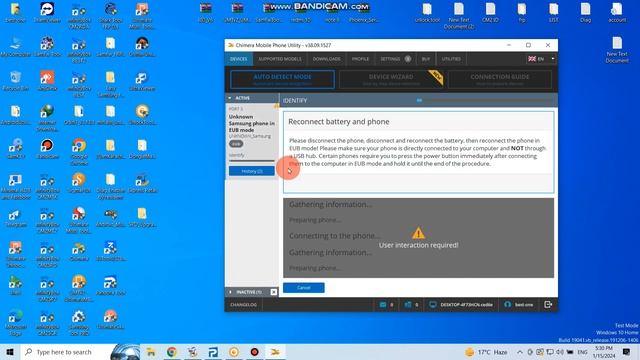Collapse the ACTIVE devices section
The height and width of the screenshot is (360, 640).
(230, 98)
